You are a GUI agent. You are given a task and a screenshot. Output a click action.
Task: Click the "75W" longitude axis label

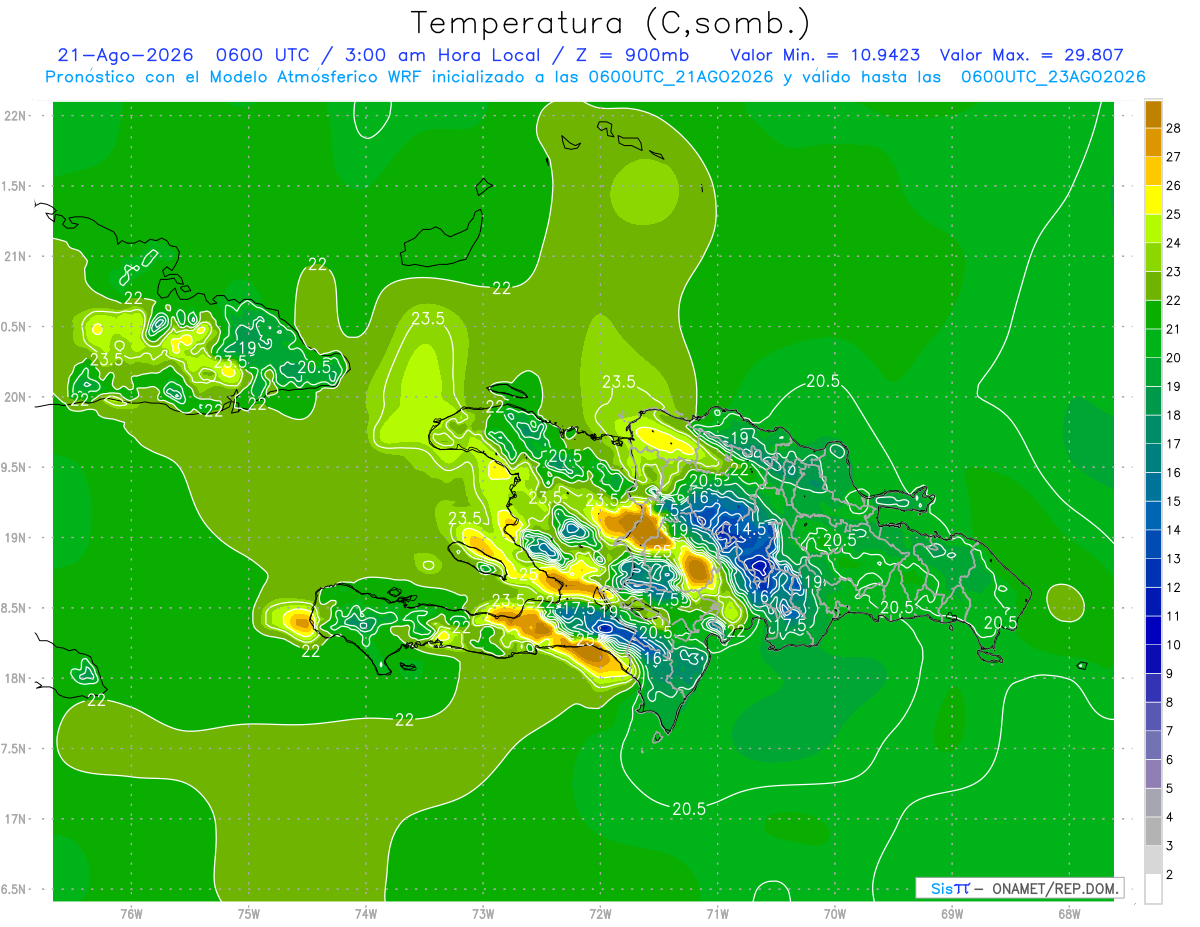[249, 914]
